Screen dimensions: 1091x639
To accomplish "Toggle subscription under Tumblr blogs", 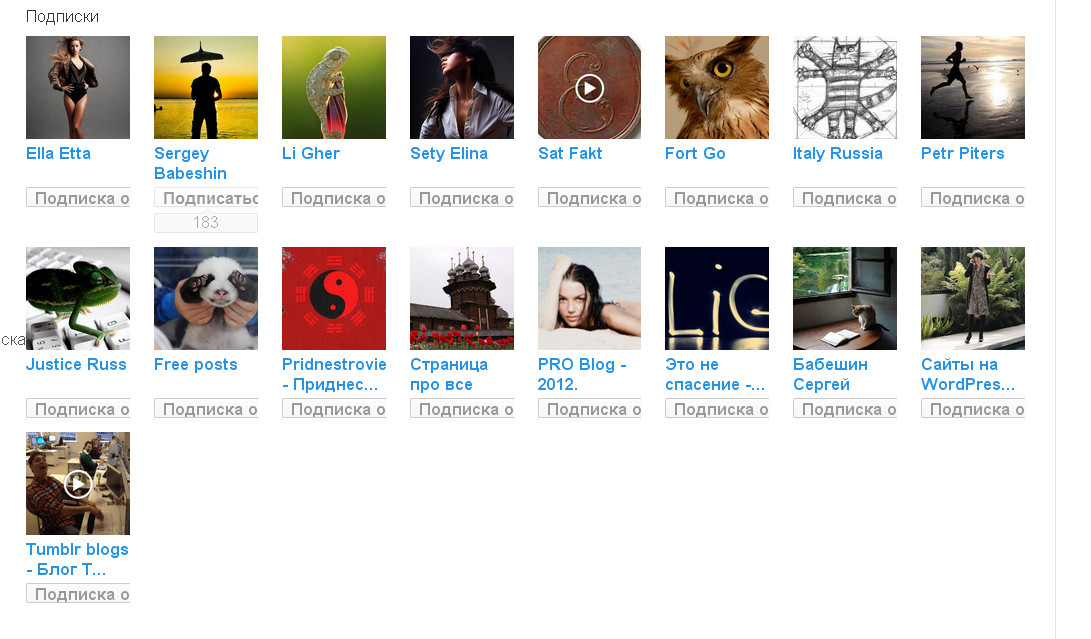I will [x=78, y=594].
